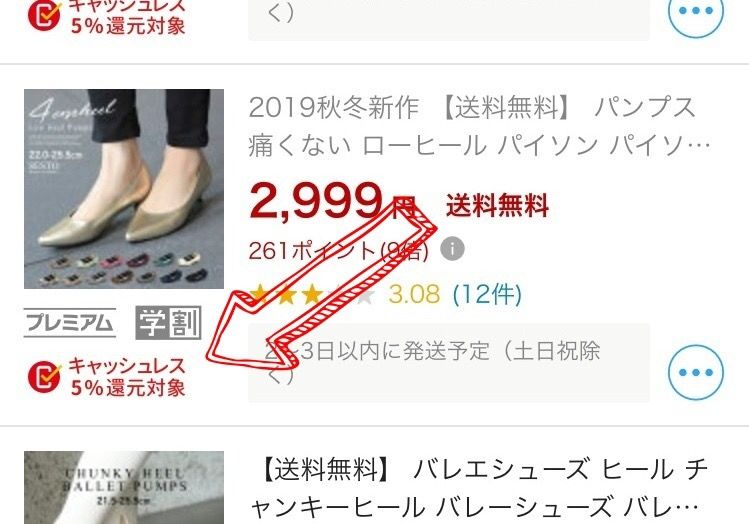Tap the 送料無料 free shipping label
Image resolution: width=749 pixels, height=524 pixels.
click(x=497, y=205)
